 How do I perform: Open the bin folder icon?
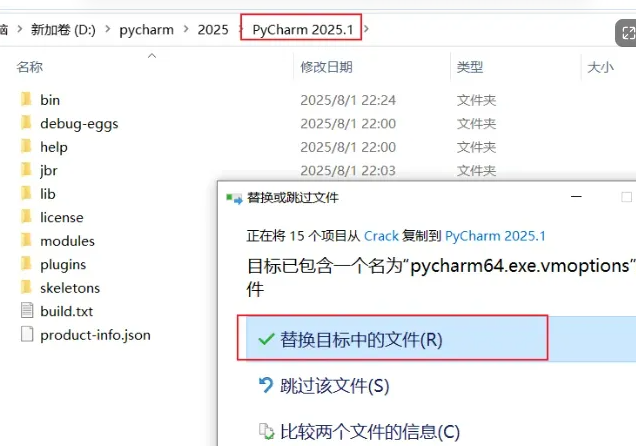[26, 99]
